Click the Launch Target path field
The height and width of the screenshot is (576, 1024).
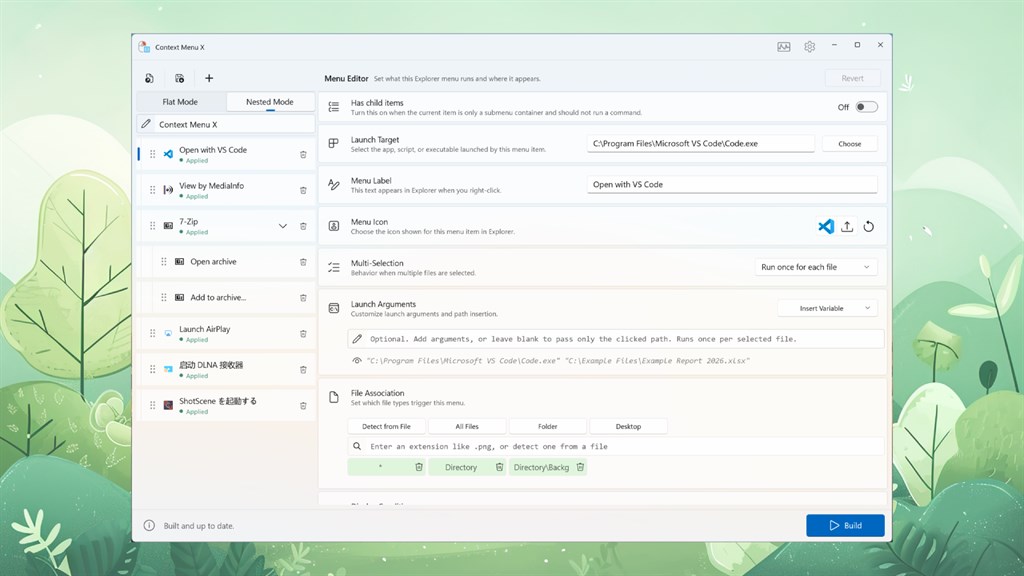point(701,144)
